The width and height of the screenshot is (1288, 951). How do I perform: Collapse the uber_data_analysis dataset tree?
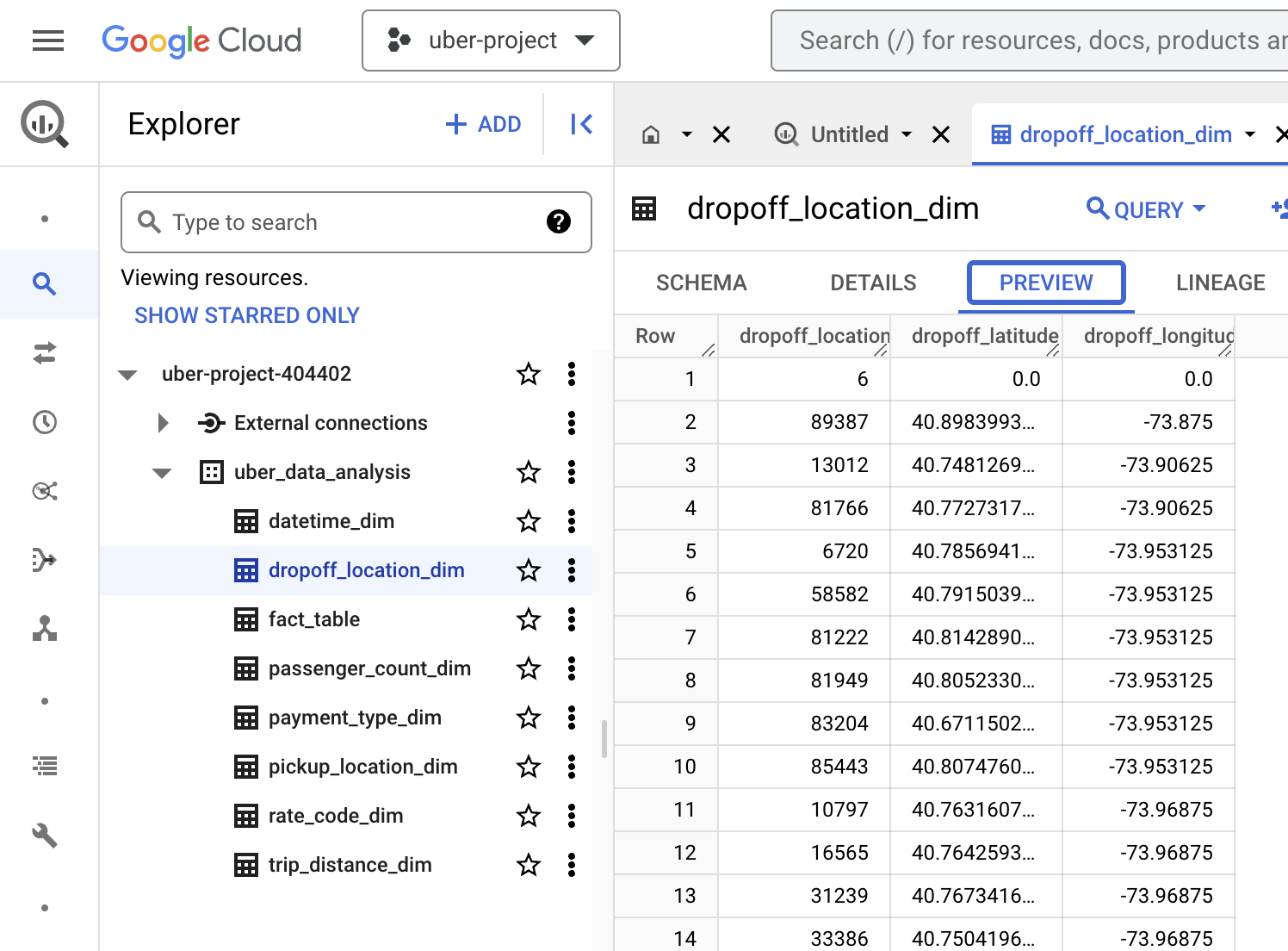coord(162,473)
